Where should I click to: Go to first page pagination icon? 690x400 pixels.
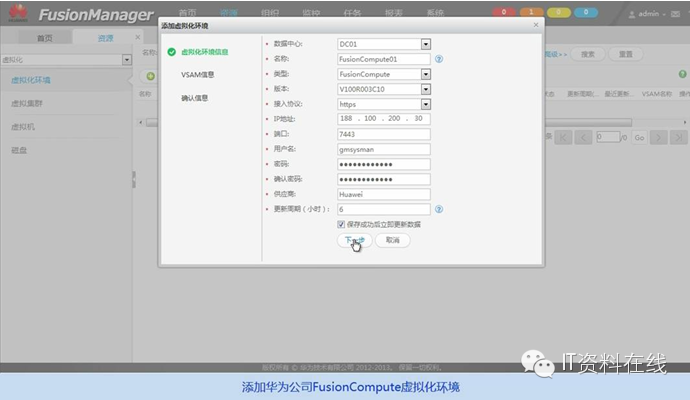point(563,137)
